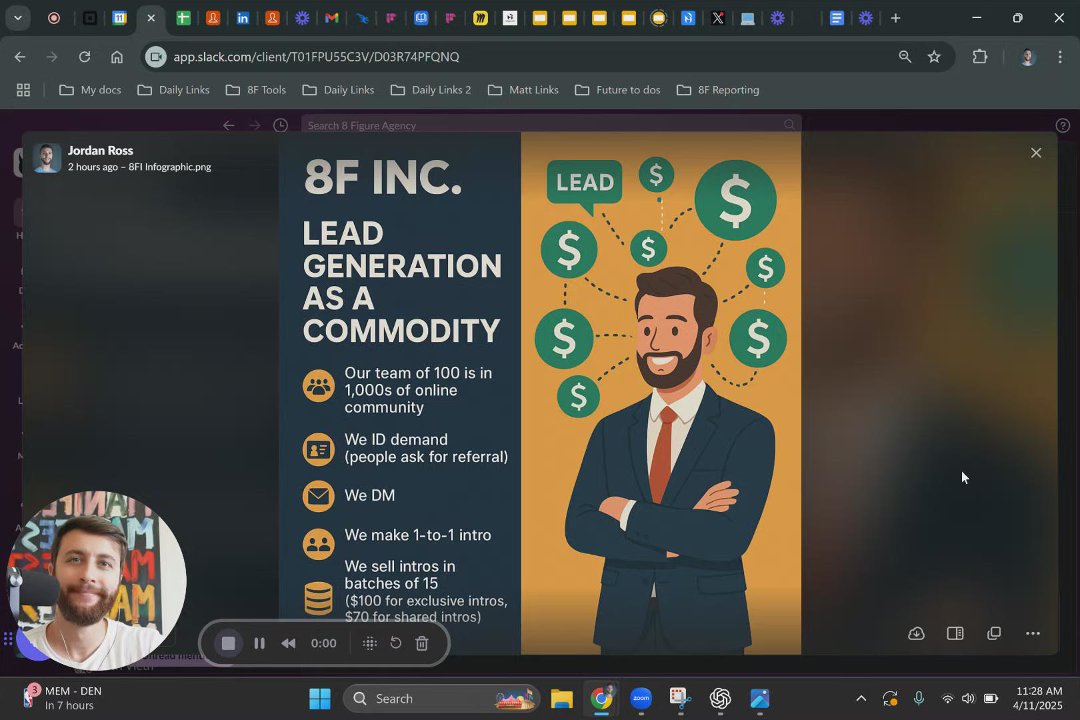Download the 8FI Infographic image

[x=916, y=633]
